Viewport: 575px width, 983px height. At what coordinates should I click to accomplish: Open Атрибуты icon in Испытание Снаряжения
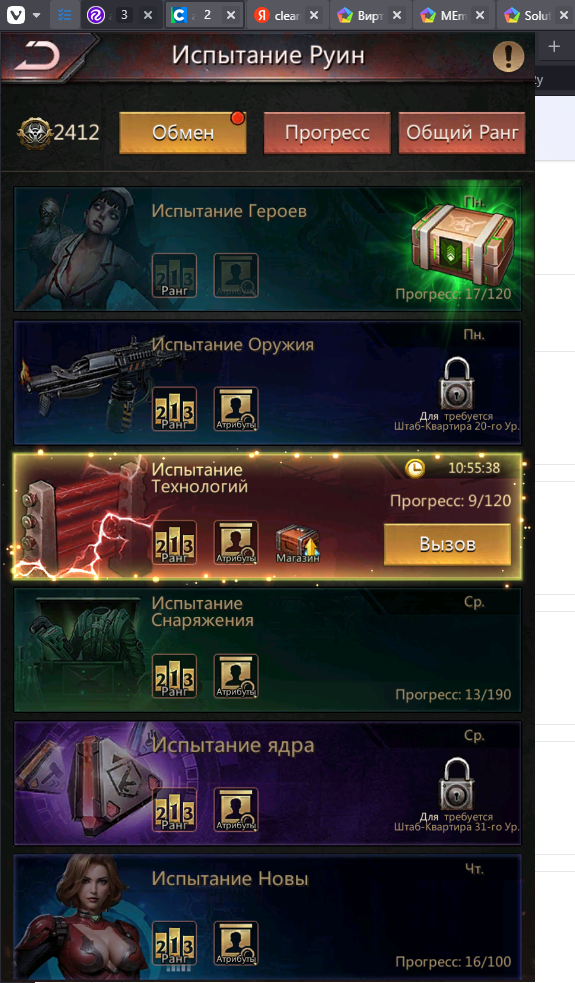236,676
